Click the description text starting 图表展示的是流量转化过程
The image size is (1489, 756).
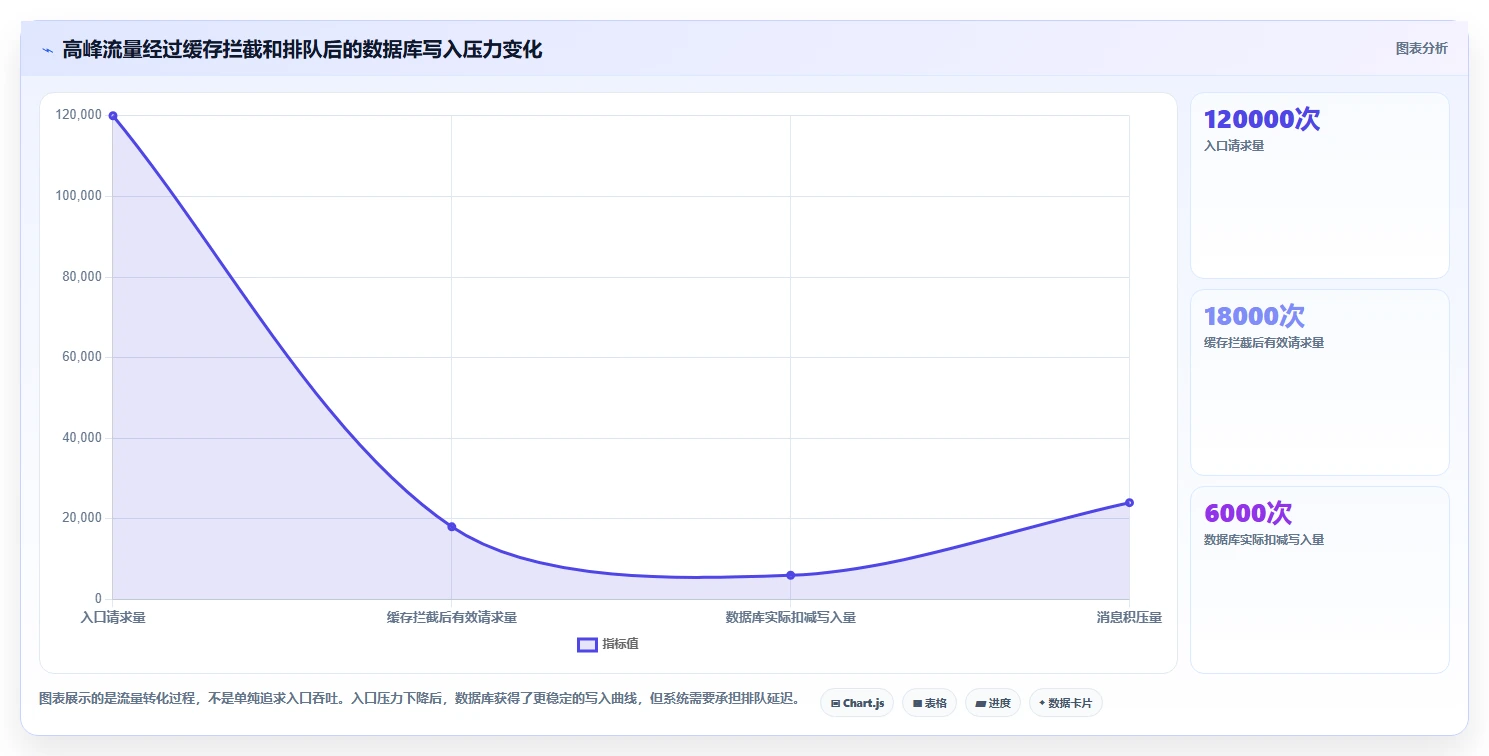[419, 699]
